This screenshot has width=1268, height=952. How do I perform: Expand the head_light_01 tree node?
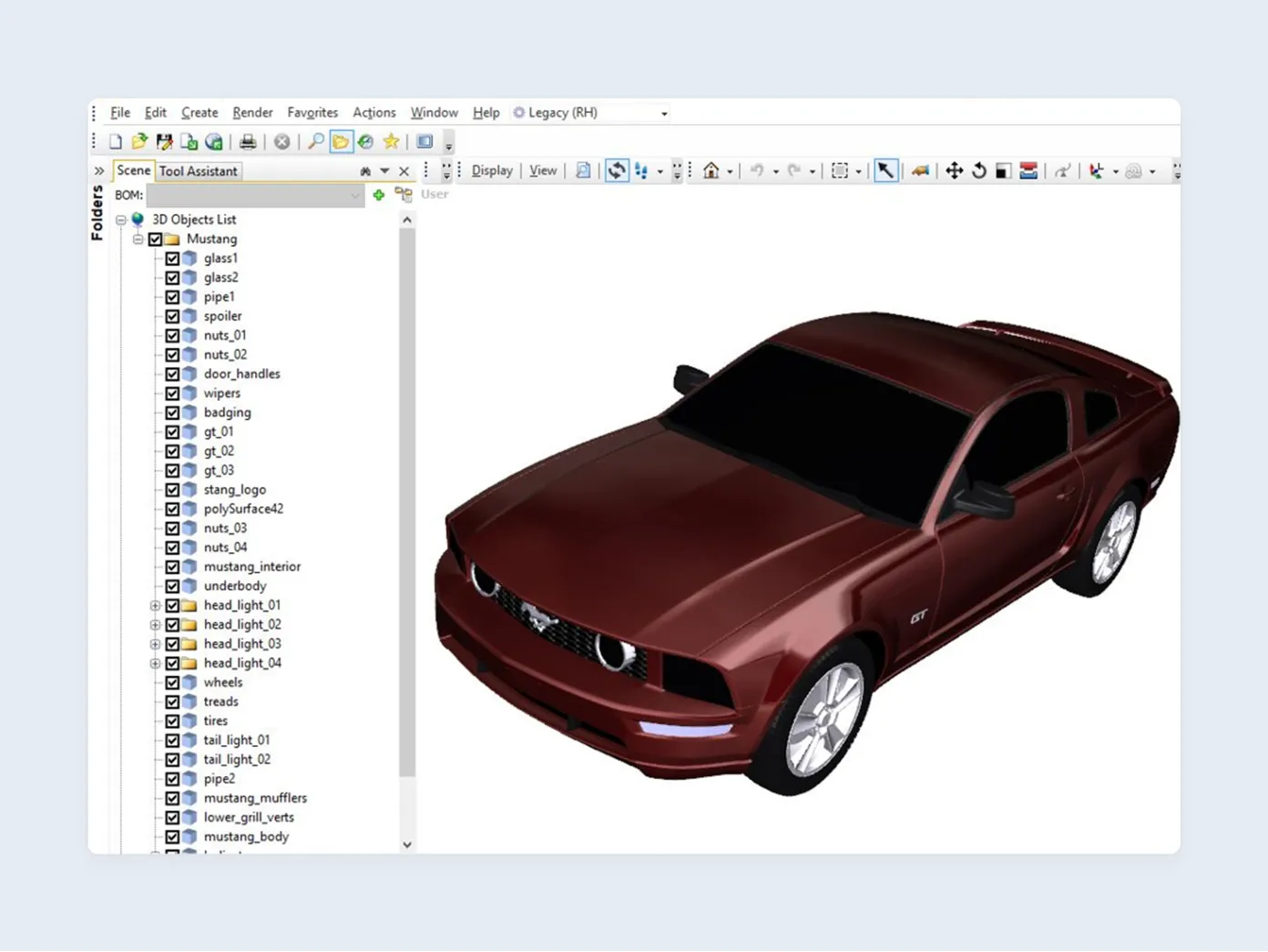(155, 606)
